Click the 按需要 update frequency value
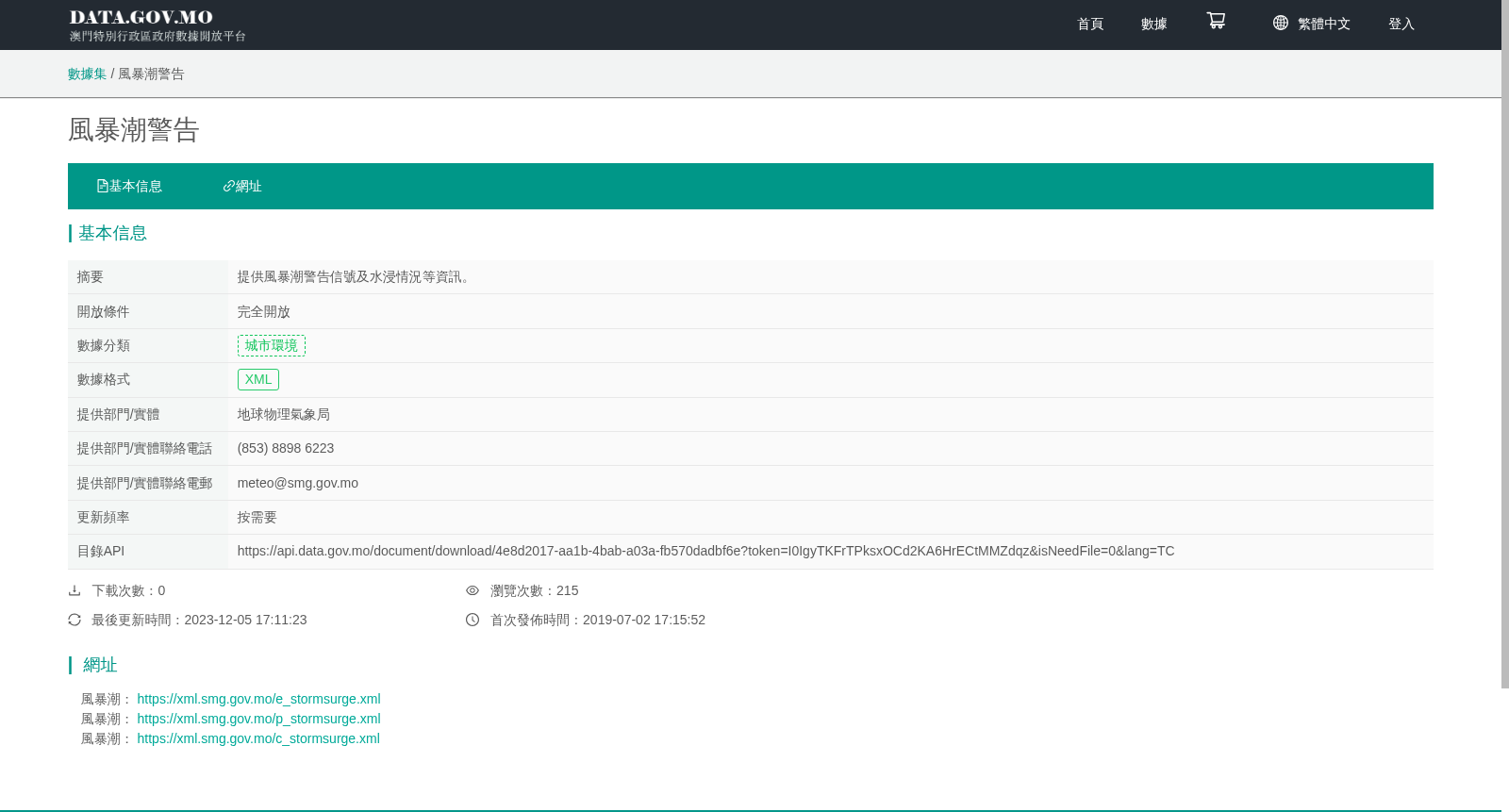Screen dimensions: 1509x812 pyautogui.click(x=257, y=517)
